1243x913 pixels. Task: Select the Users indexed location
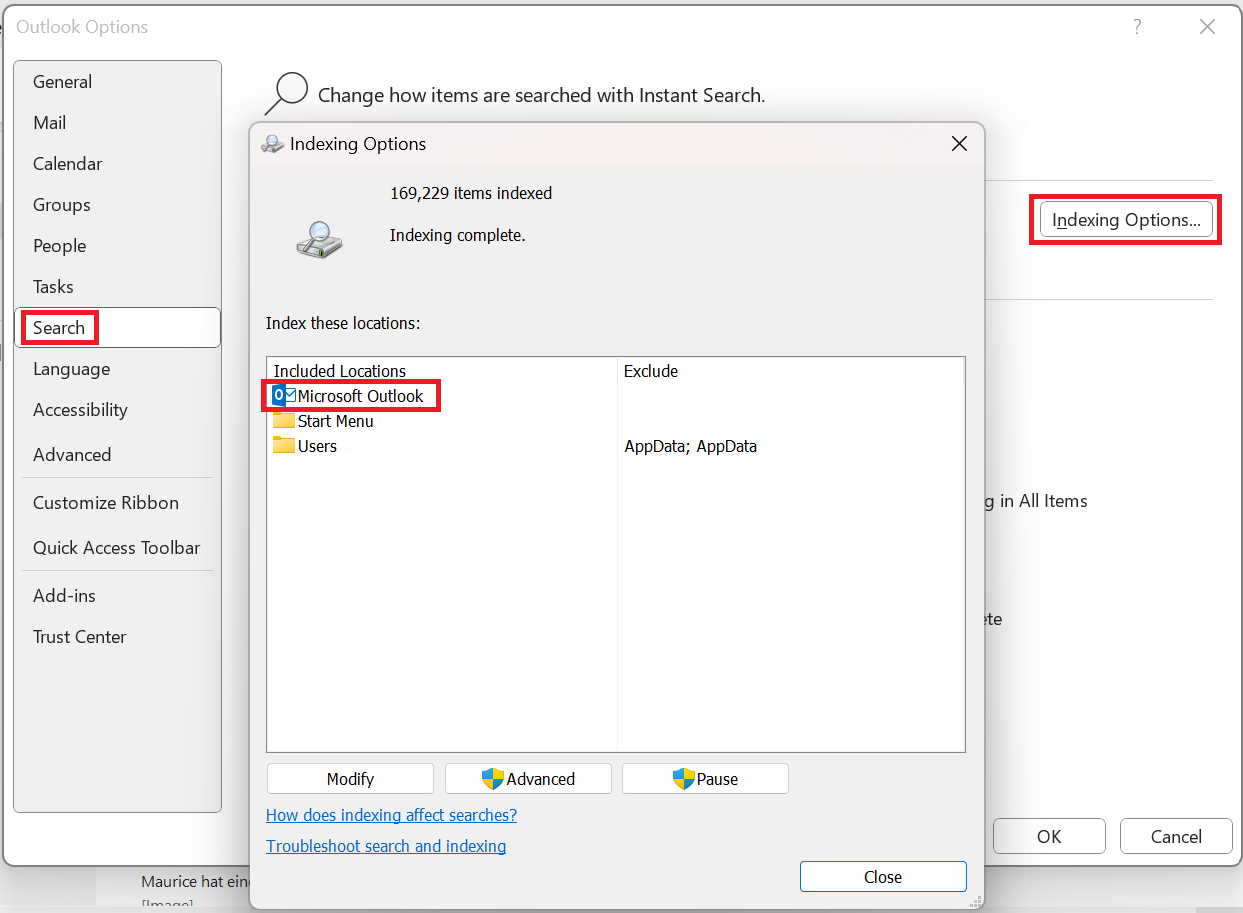[317, 446]
